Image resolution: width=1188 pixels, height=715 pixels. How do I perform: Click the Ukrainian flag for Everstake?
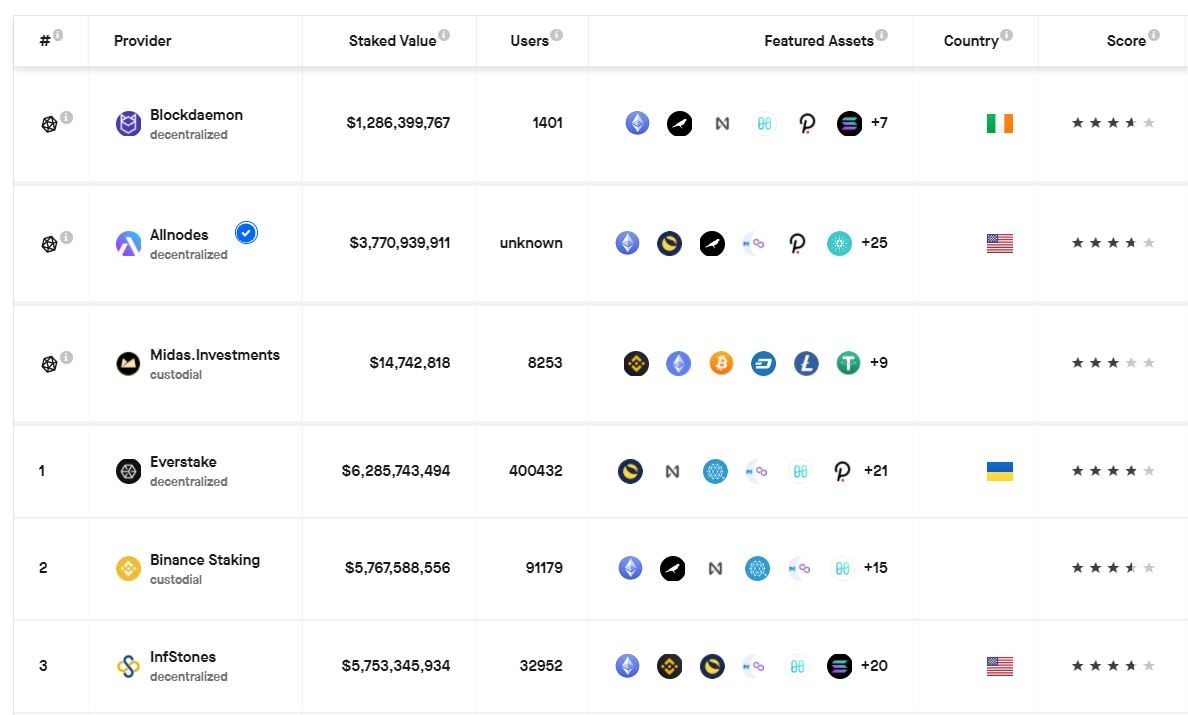[999, 471]
